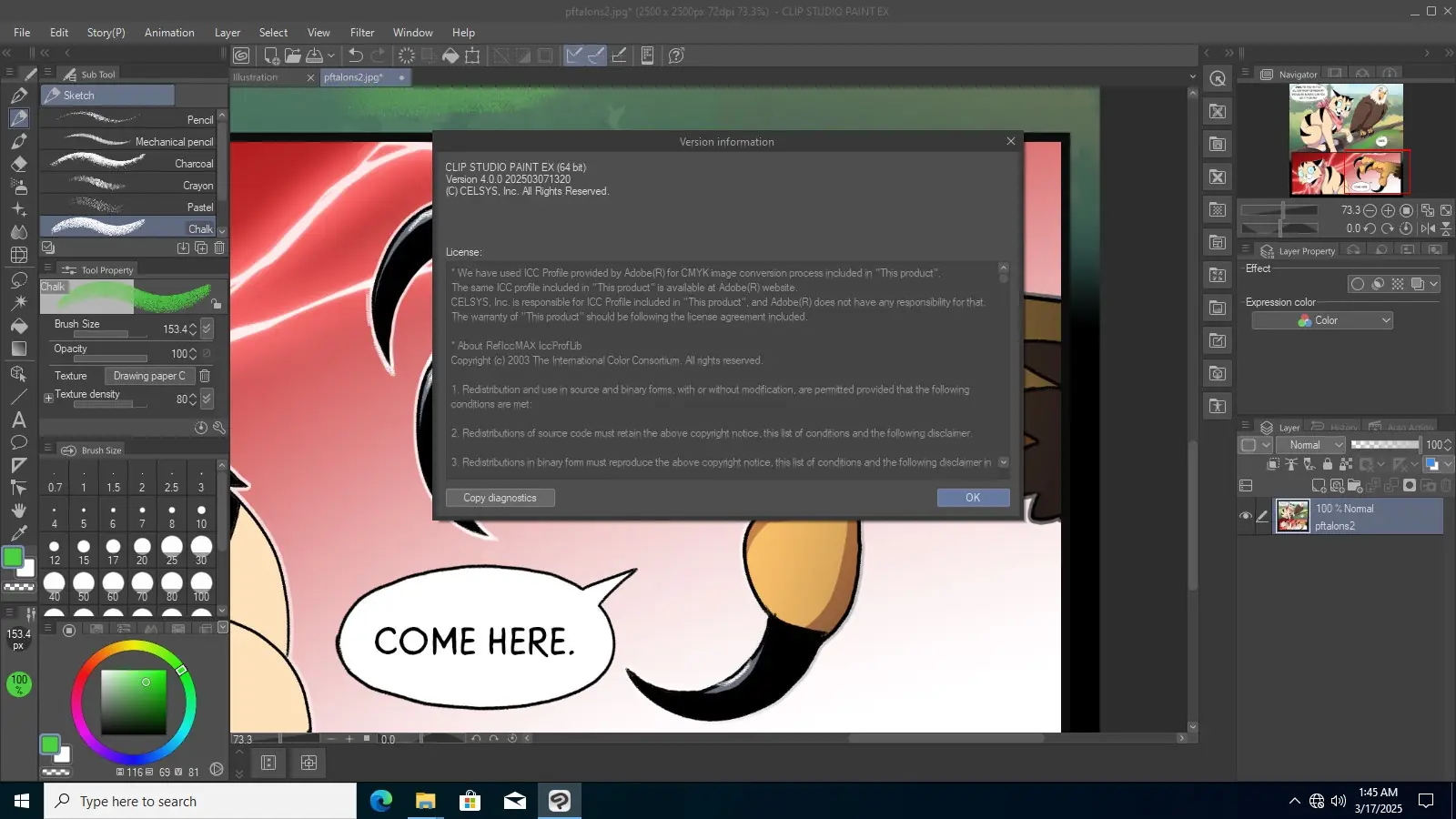This screenshot has width=1456, height=819.
Task: Open the File menu
Action: coord(22,33)
